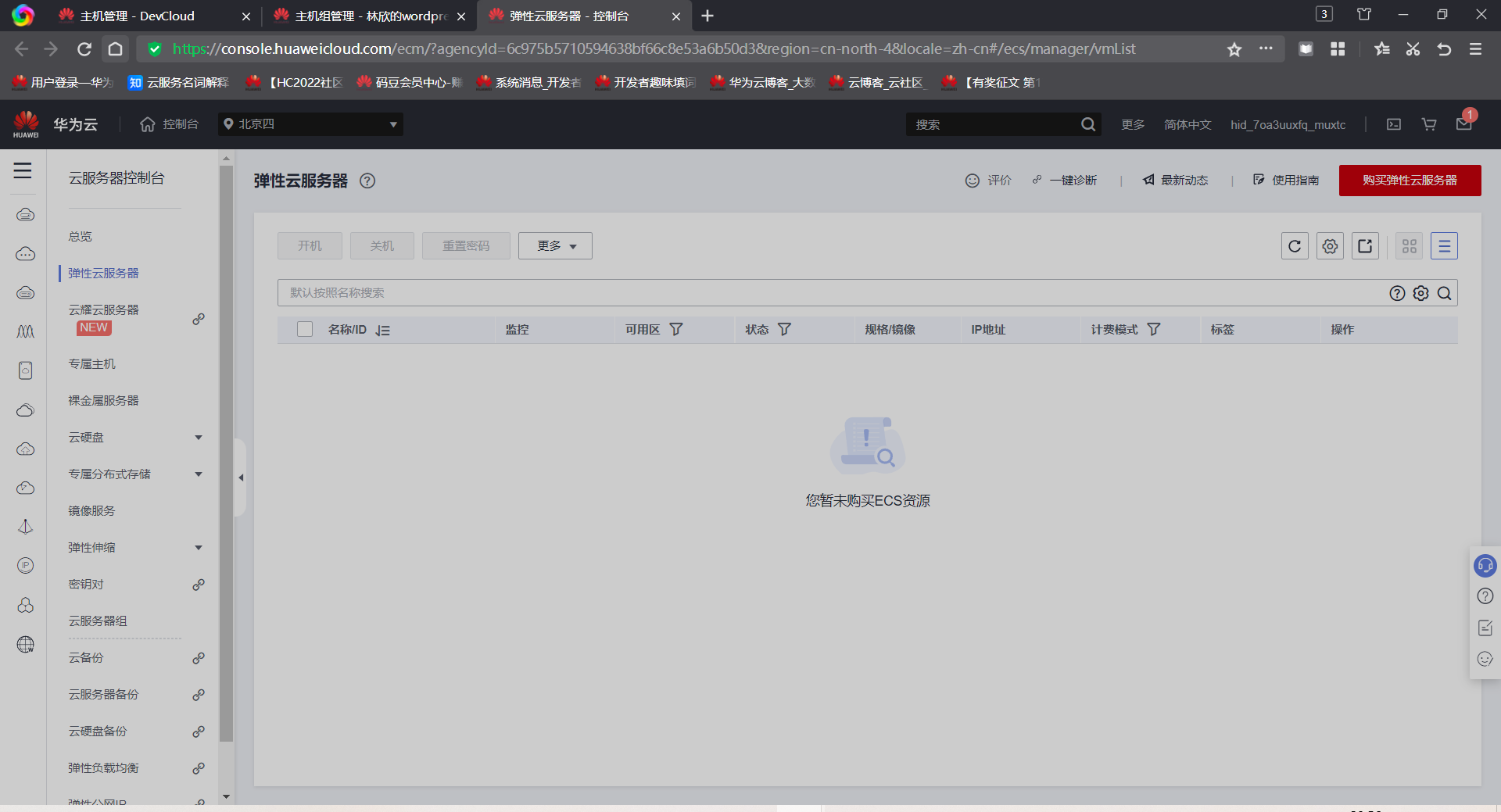Click the 默认按照名称搜索 filter input

[x=833, y=293]
